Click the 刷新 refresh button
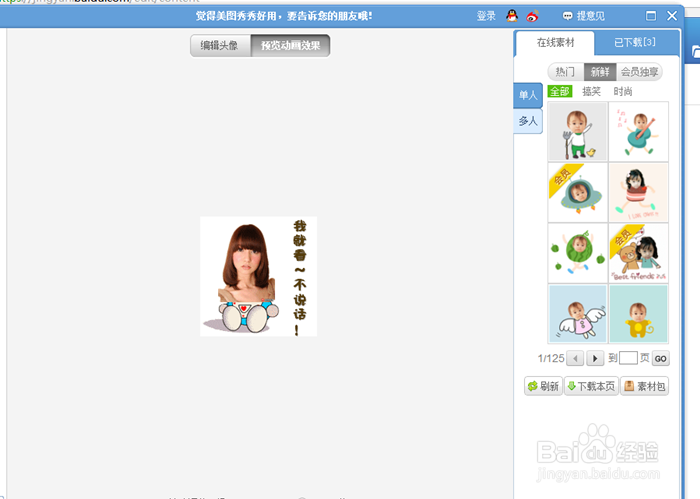 [543, 386]
